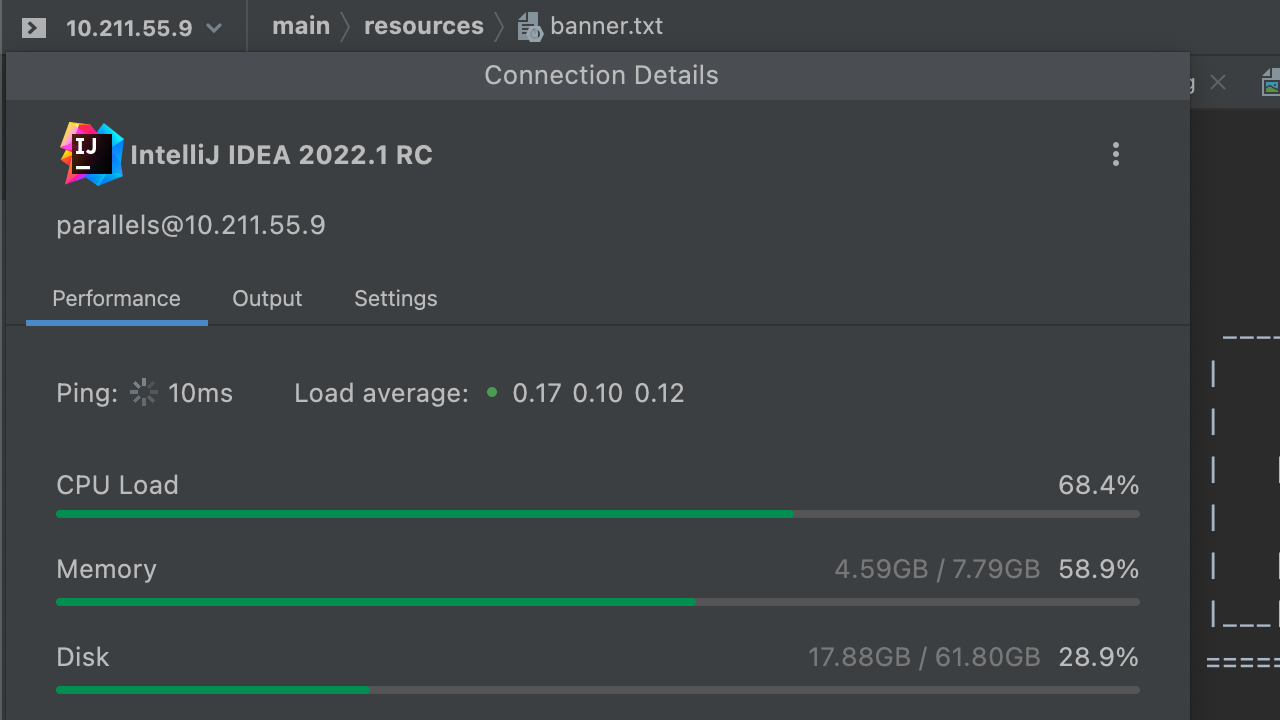
Task: Click the Disk usage progress bar
Action: click(x=597, y=690)
